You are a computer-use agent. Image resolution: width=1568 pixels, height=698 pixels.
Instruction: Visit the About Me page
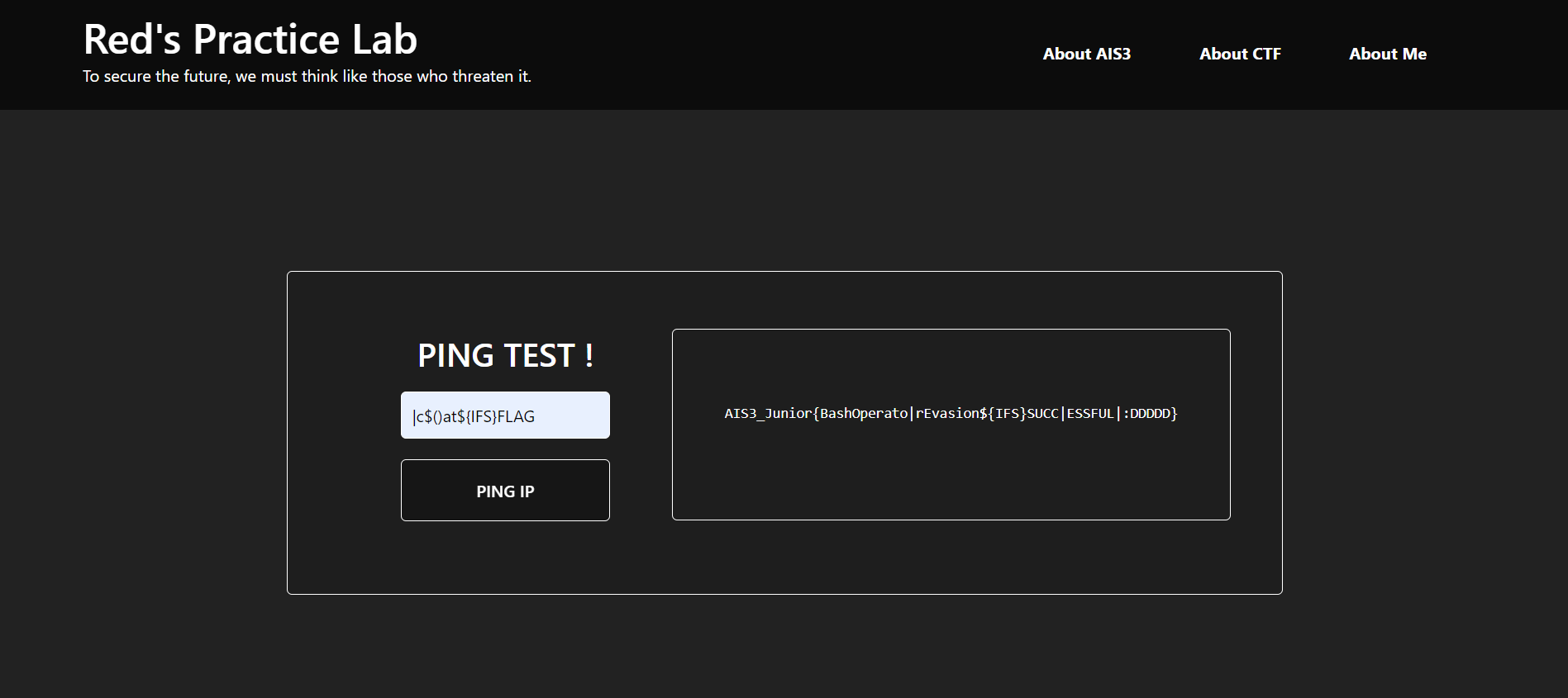pyautogui.click(x=1387, y=54)
